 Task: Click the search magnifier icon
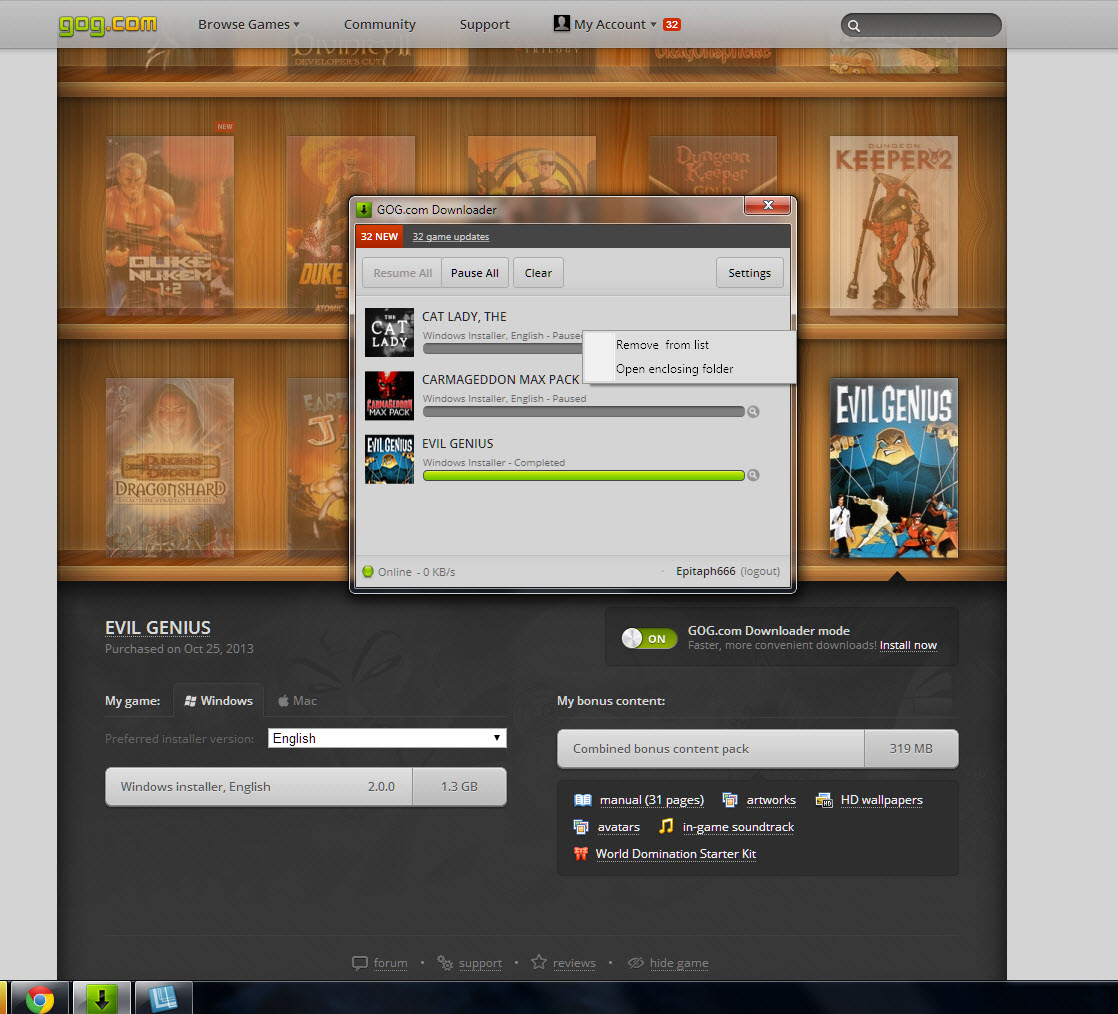pos(853,26)
